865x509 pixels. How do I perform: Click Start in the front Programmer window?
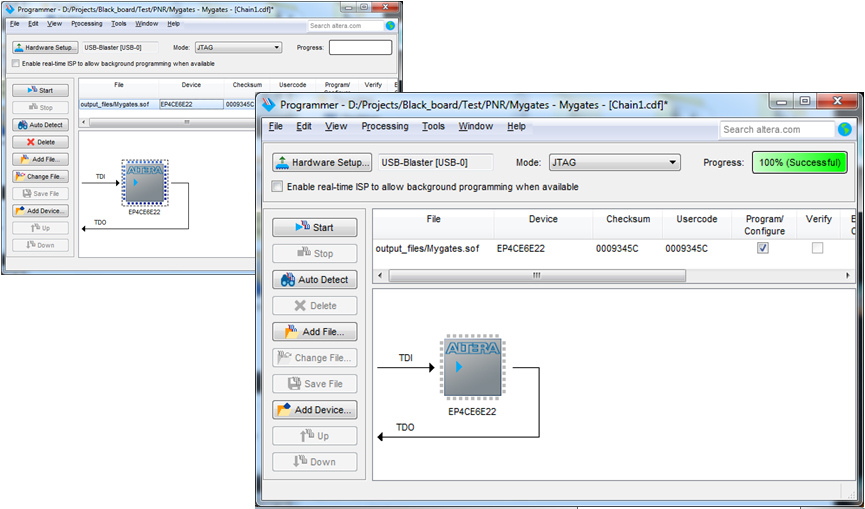tap(314, 227)
